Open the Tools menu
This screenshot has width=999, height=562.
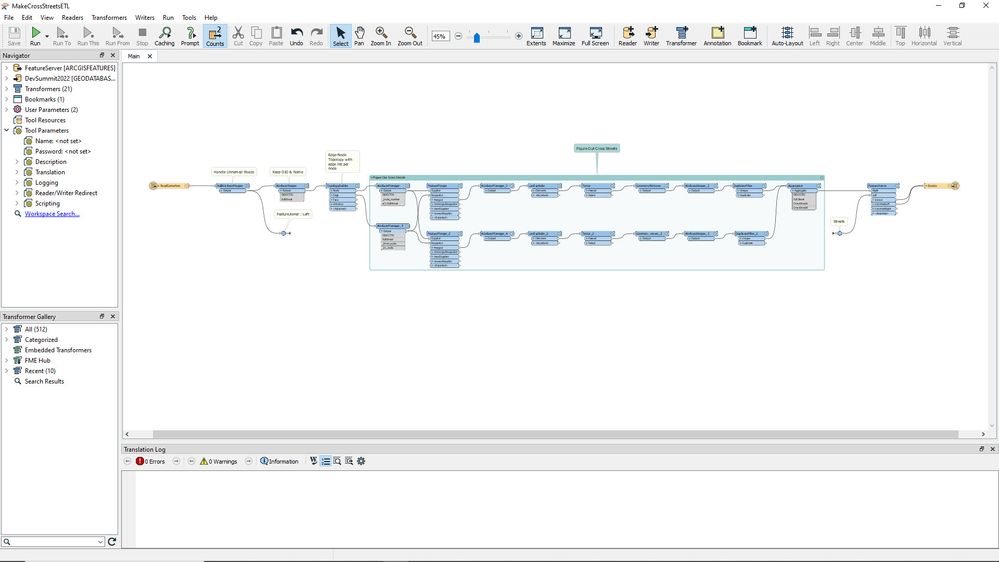(x=189, y=17)
